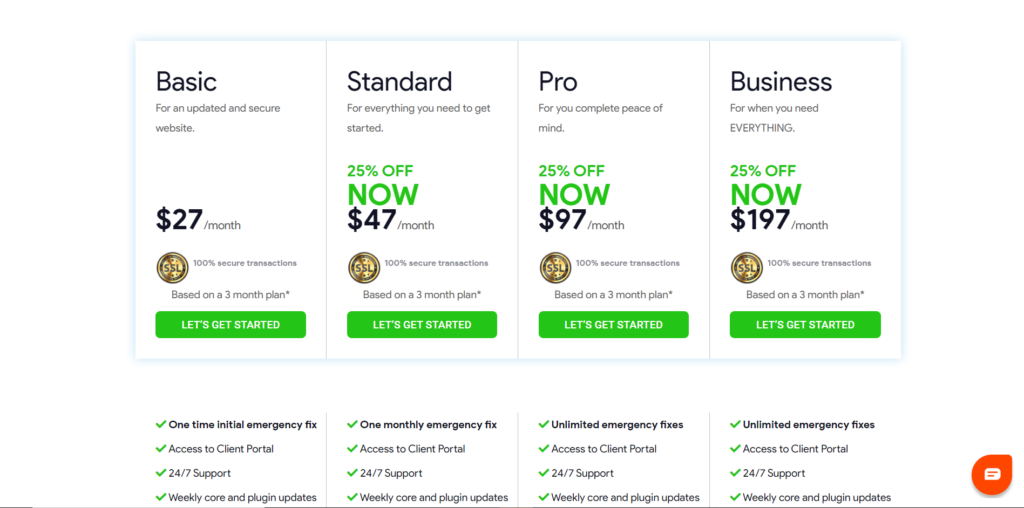Choose Pro plan via Let's Get Started
Screen dimensions: 1024x508
coord(613,325)
